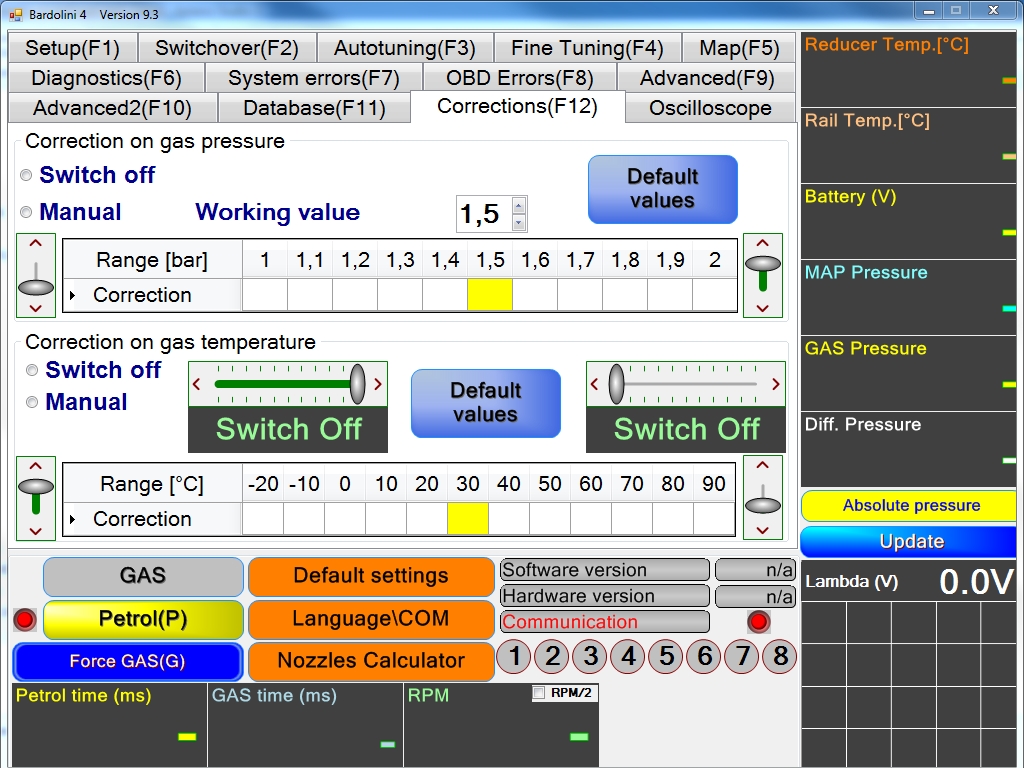Expand the gas pressure Correction row arrow

tap(72, 296)
